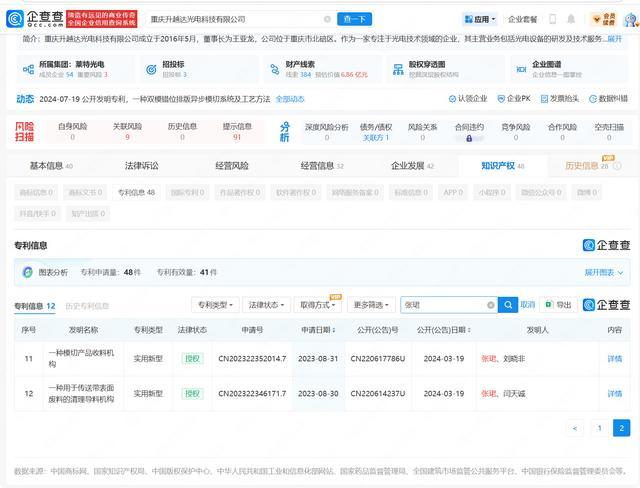Go to page 1 of patent list
Viewport: 640px width, 488px height.
point(599,428)
